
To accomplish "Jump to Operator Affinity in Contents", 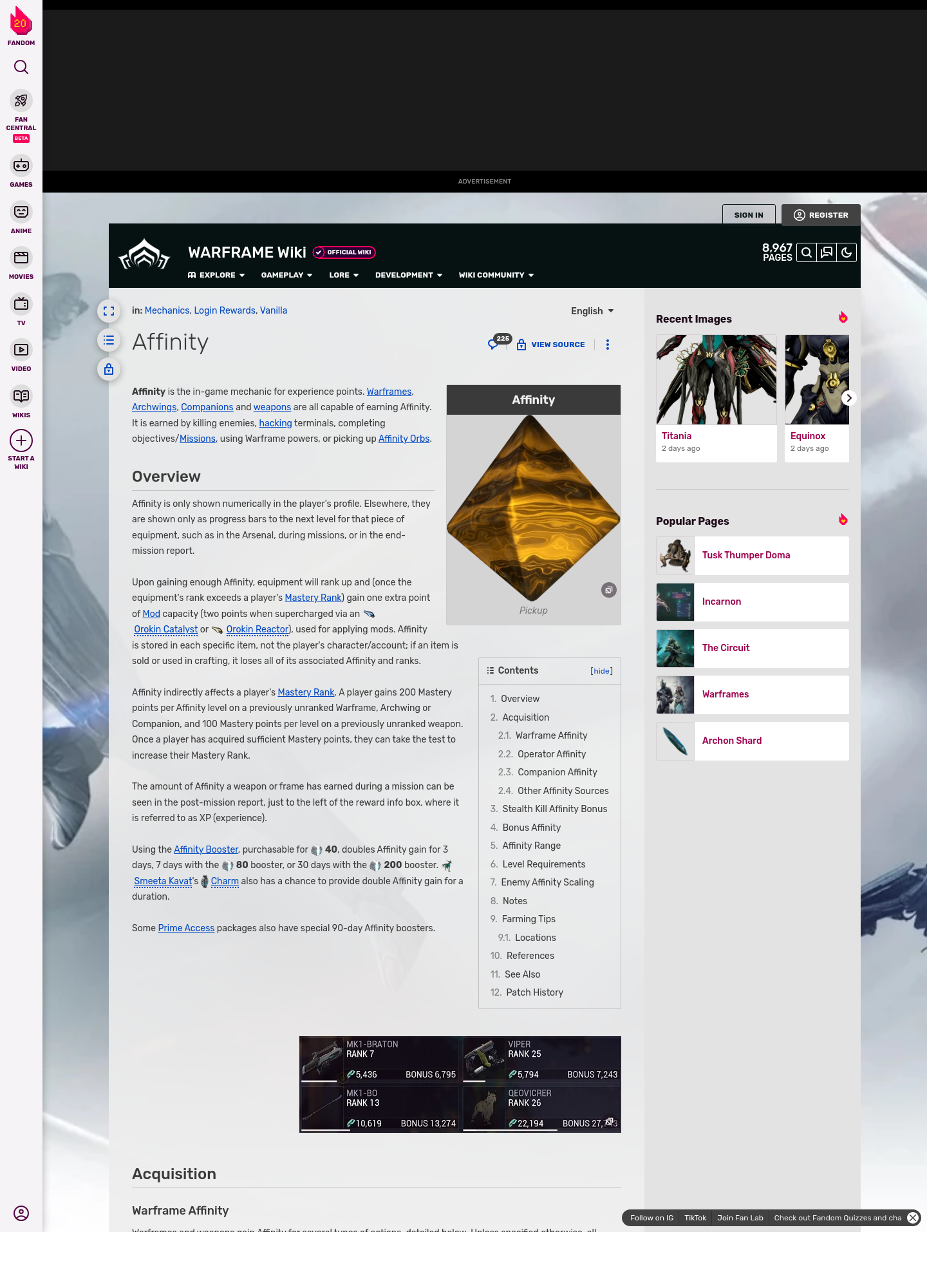I will [x=552, y=754].
